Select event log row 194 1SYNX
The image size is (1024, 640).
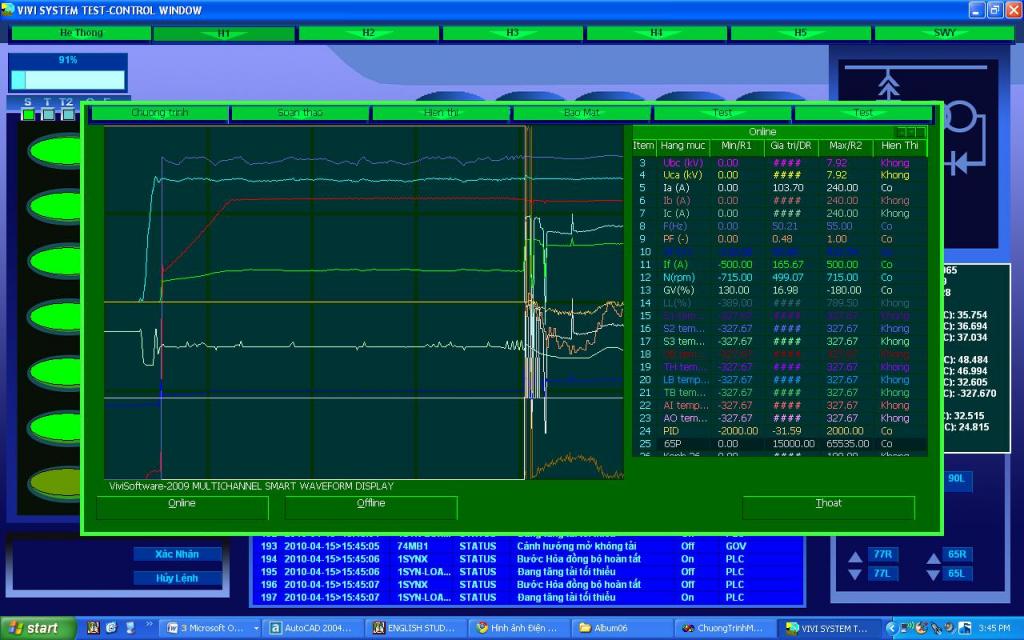528,559
